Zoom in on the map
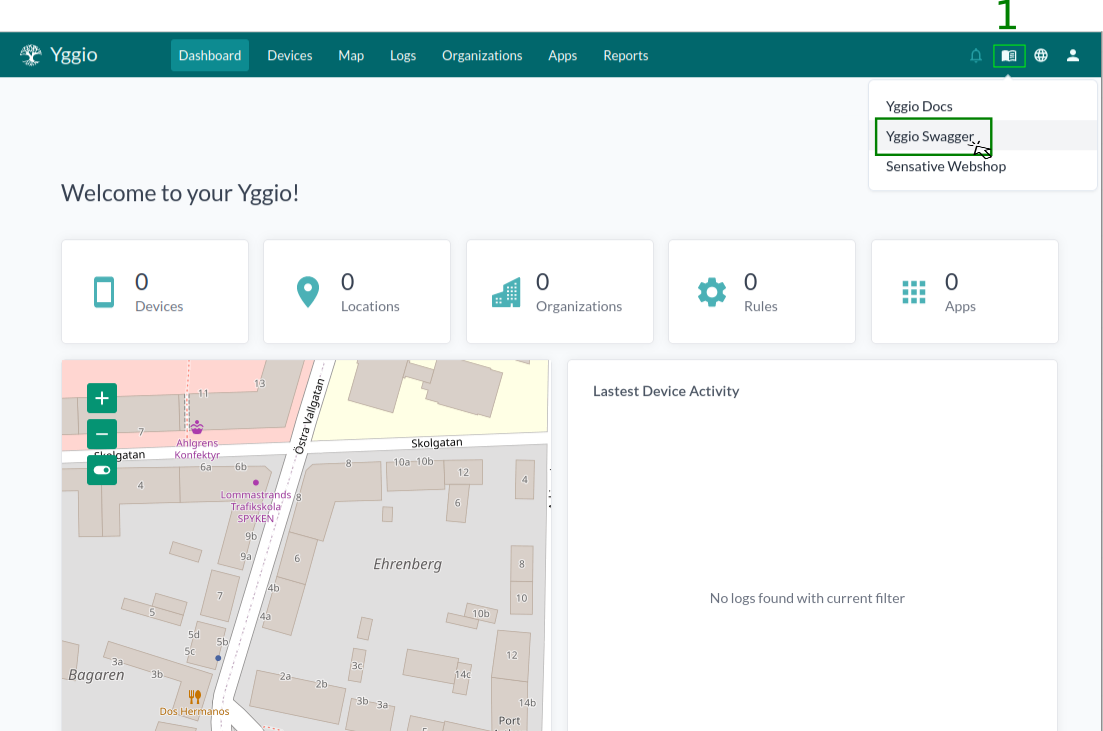1103x731 pixels. [102, 398]
